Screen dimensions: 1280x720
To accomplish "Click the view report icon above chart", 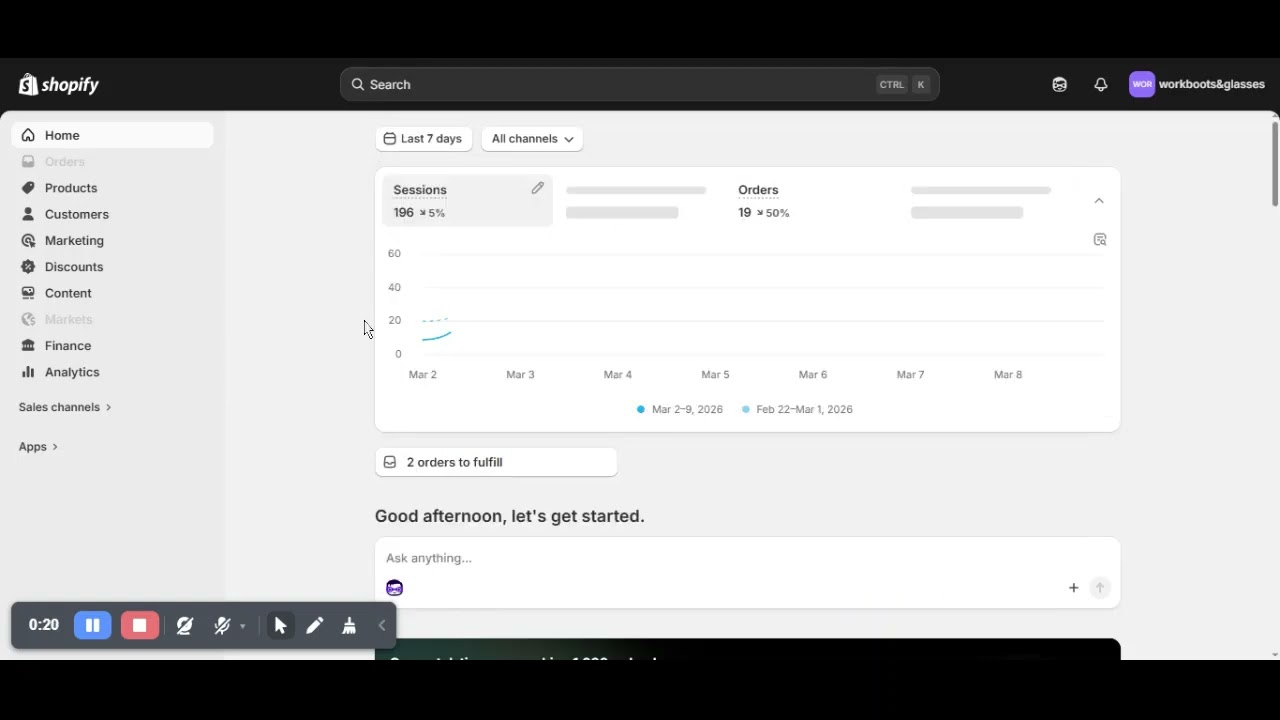I will pyautogui.click(x=1100, y=240).
